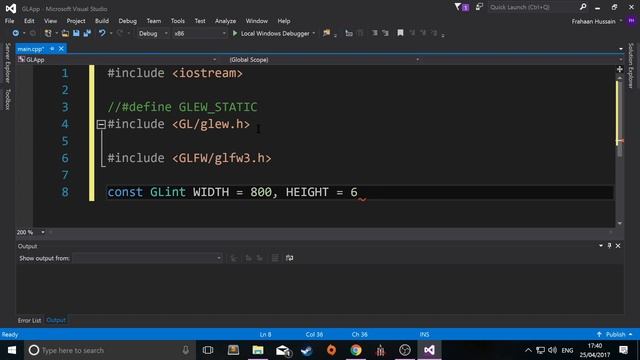640x360 pixels.
Task: Click the New Project toolbar icon
Action: 48,33
